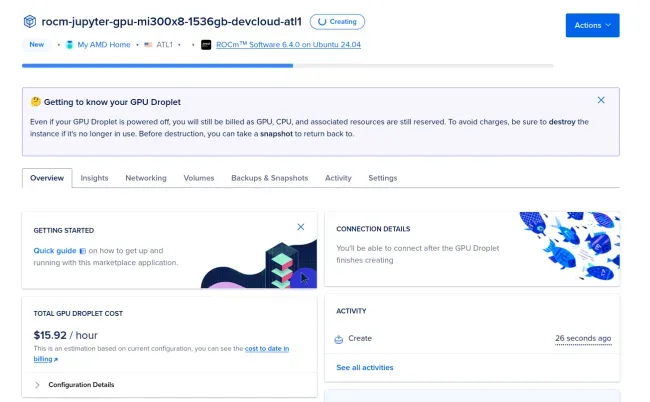Follow the See all activities link

[x=365, y=368]
